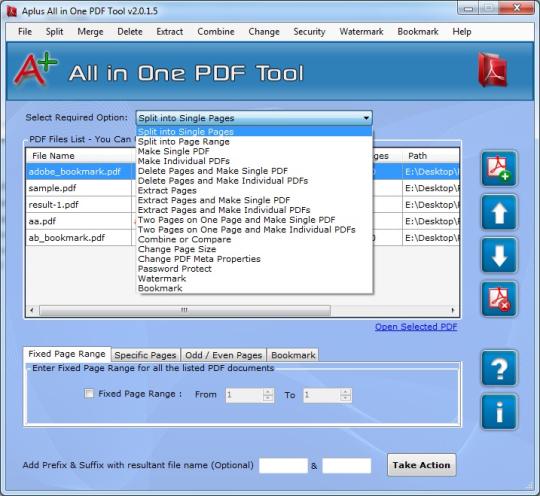540x496 pixels.
Task: Click the A+ logo in banner
Action: tap(35, 69)
